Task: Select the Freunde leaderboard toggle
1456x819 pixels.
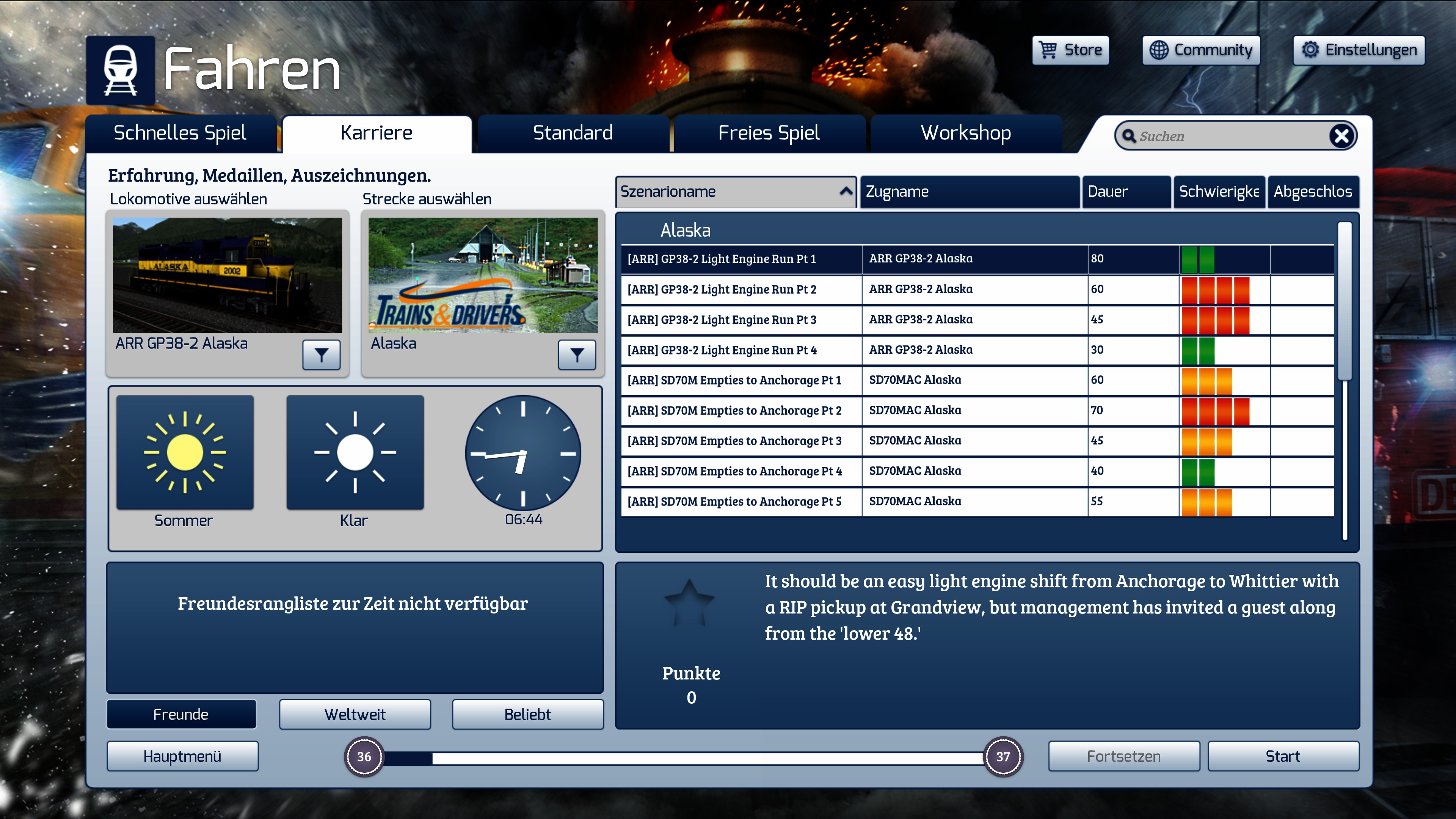Action: click(x=181, y=714)
